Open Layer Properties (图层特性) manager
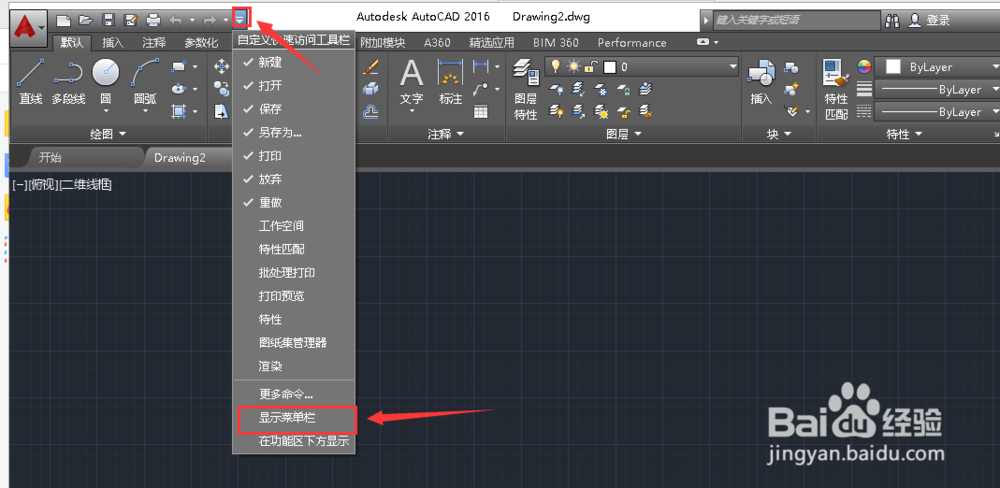Screen dimensions: 1000x488 click(526, 89)
